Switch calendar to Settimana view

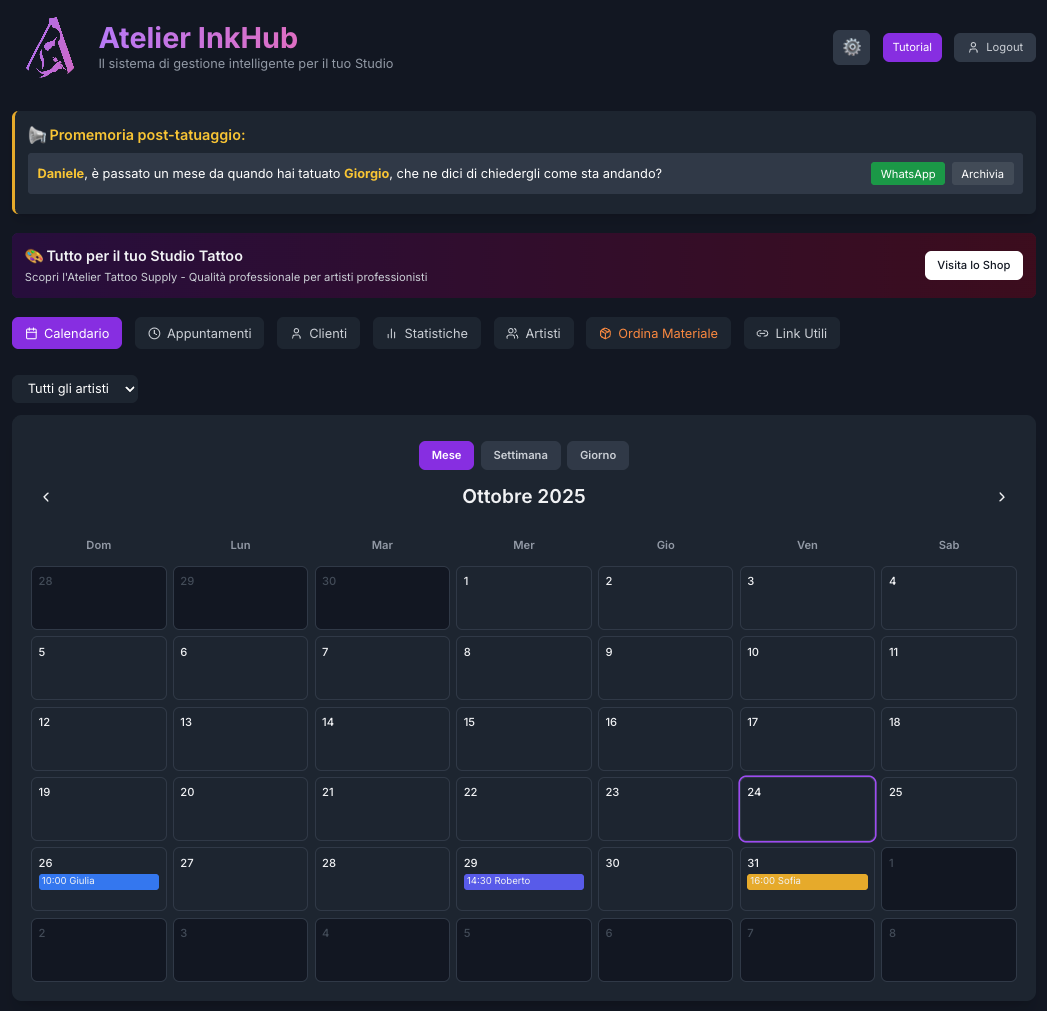520,455
